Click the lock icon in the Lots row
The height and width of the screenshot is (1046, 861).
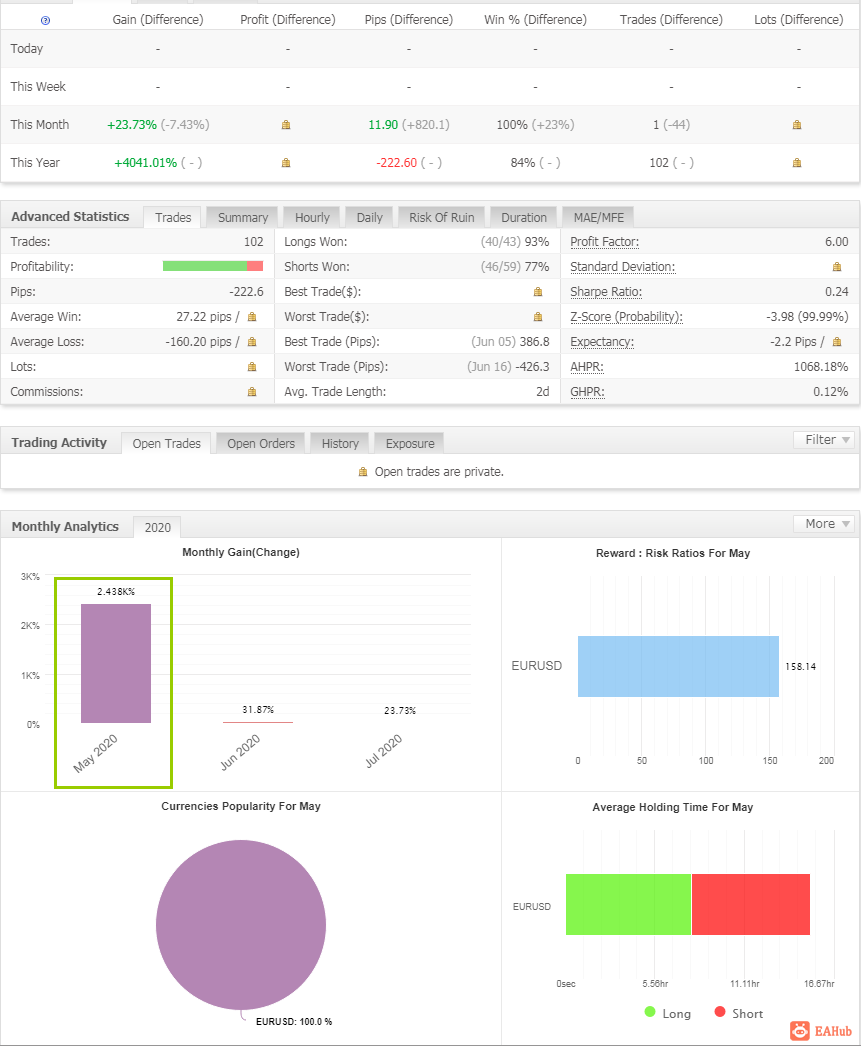252,367
